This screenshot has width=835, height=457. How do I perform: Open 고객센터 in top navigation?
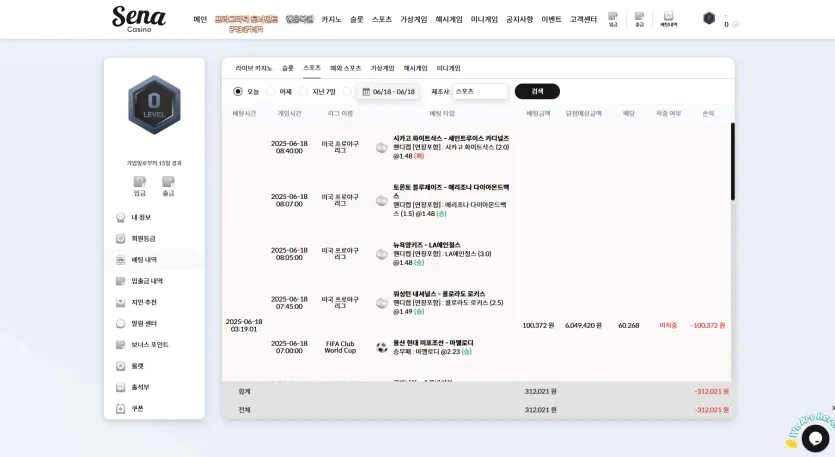point(583,19)
